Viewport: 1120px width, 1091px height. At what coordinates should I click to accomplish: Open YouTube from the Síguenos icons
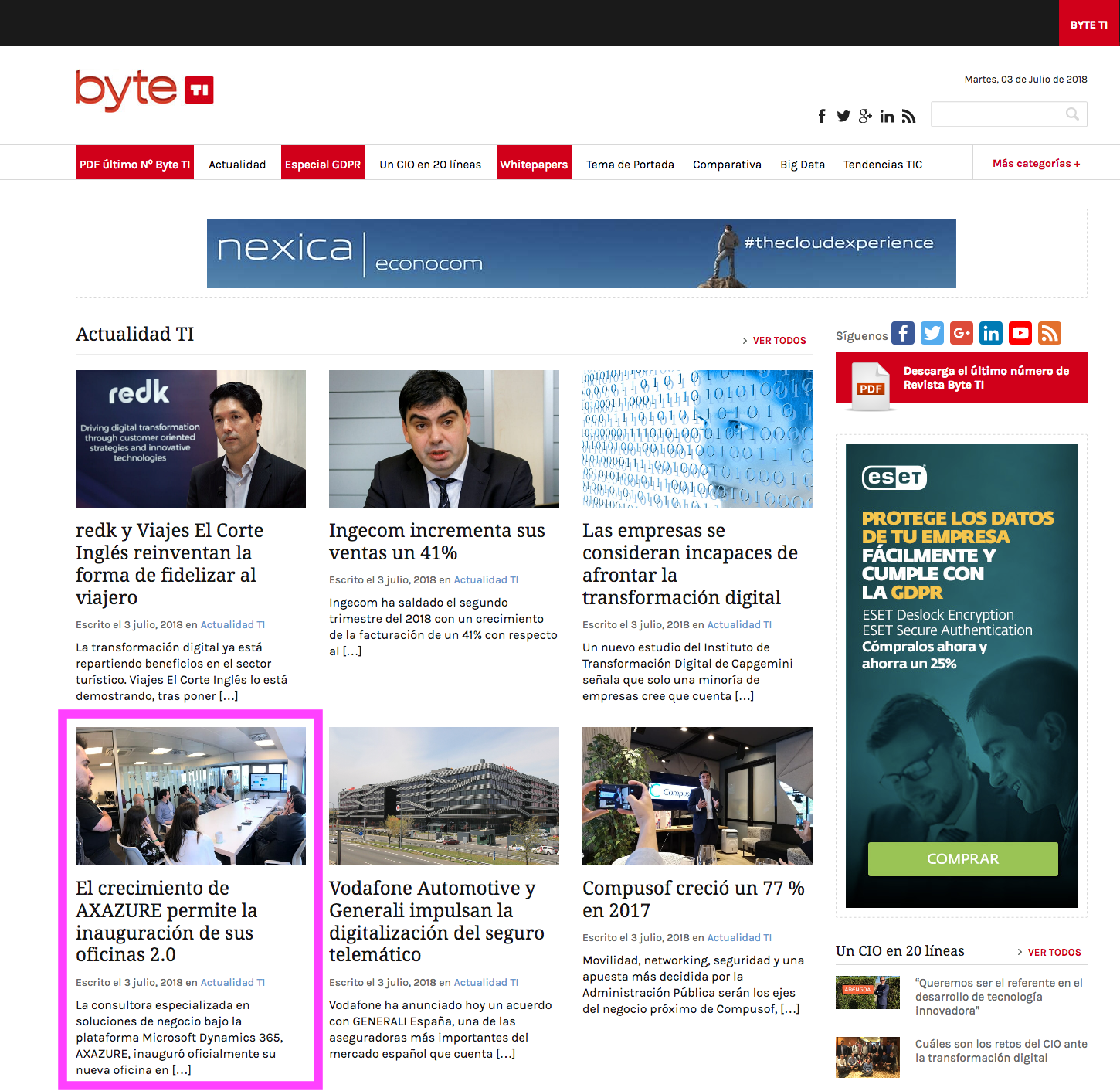click(1020, 333)
